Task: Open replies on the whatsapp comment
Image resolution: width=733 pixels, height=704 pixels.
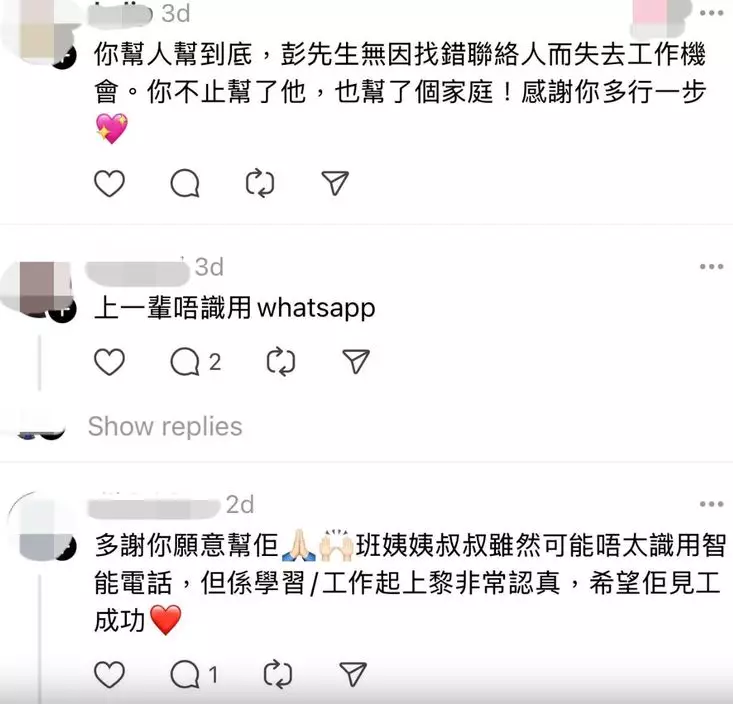Action: coord(195,361)
